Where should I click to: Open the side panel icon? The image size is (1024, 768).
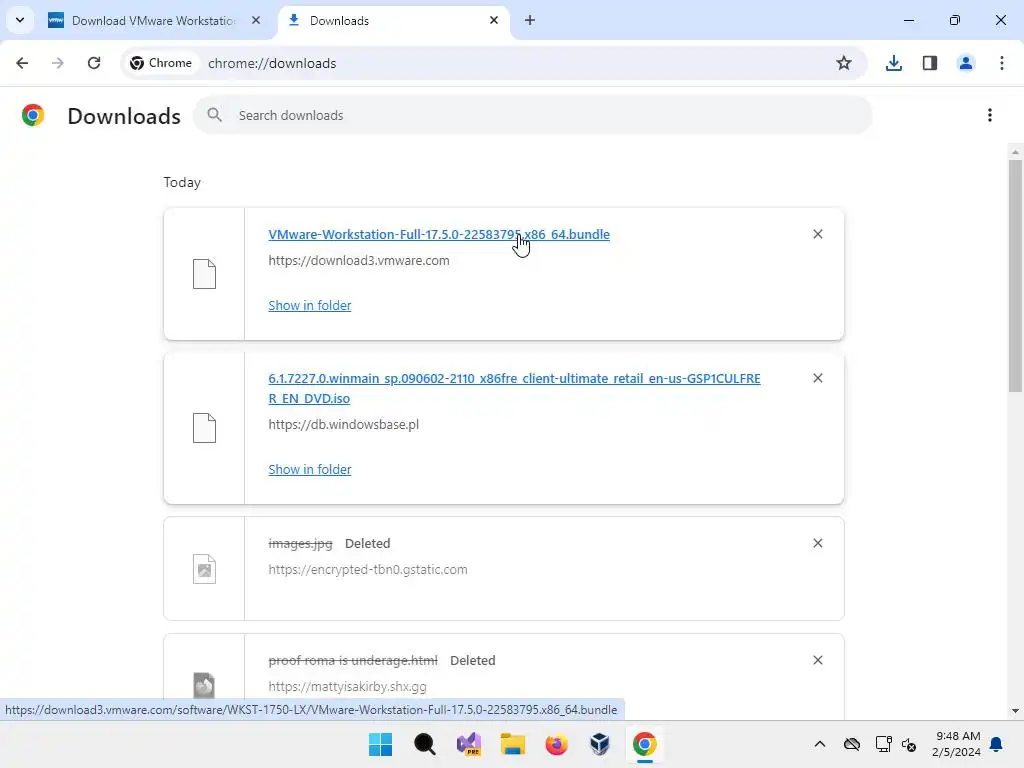tap(929, 63)
